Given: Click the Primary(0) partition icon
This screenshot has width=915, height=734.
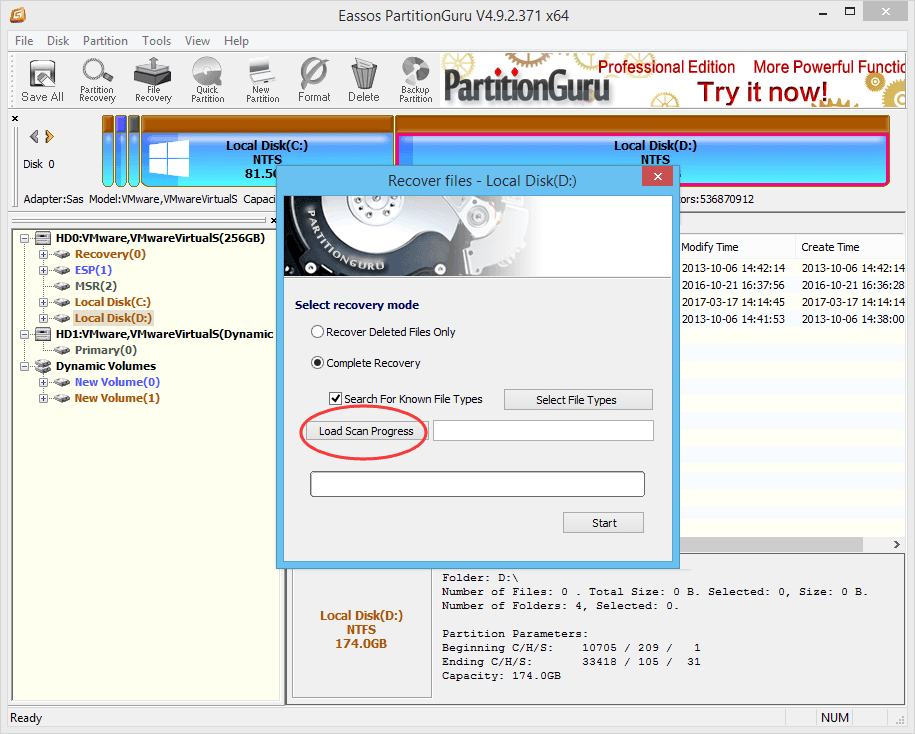Looking at the screenshot, I should [62, 350].
